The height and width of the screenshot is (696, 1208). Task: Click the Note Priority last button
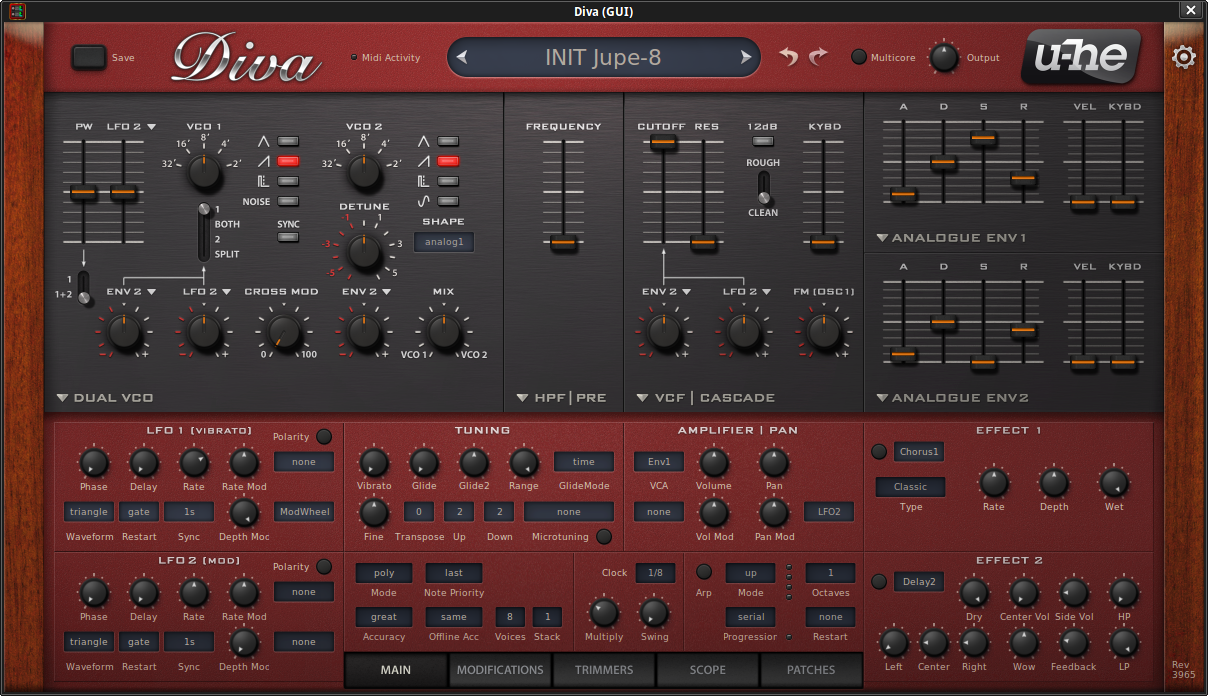point(454,573)
